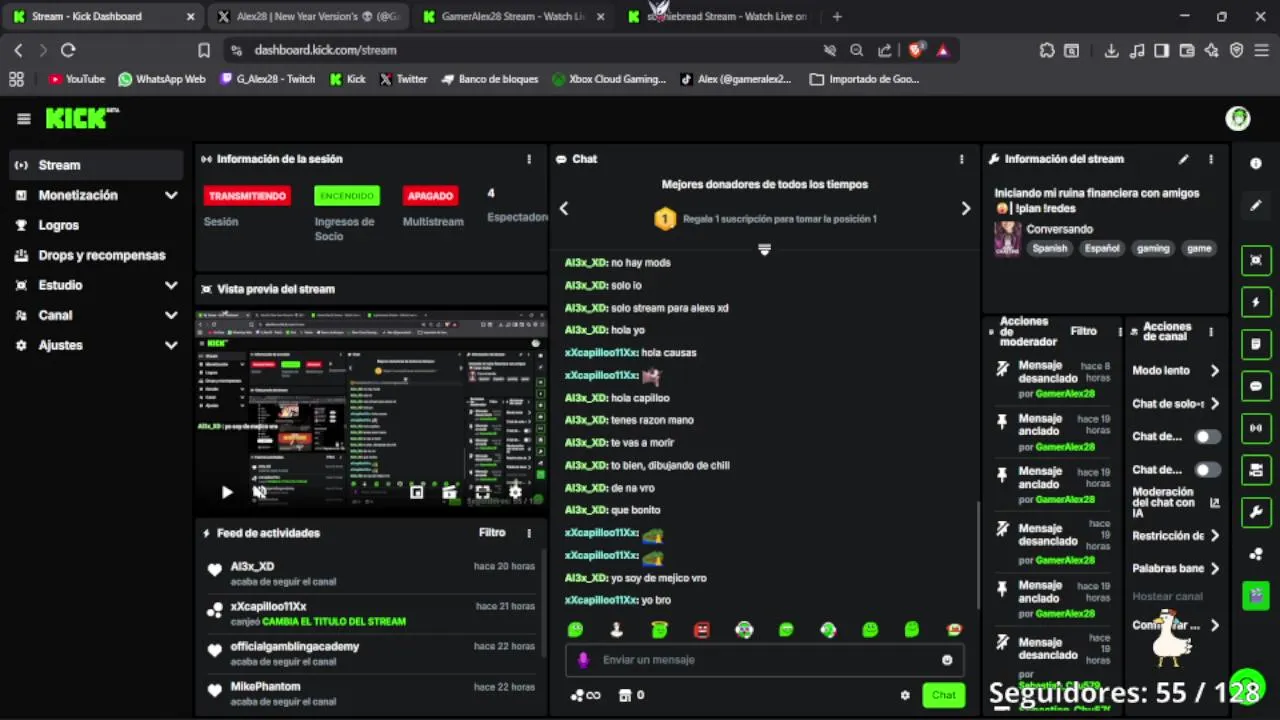The height and width of the screenshot is (720, 1280).
Task: Open Información de la sesión options menu
Action: (x=529, y=159)
